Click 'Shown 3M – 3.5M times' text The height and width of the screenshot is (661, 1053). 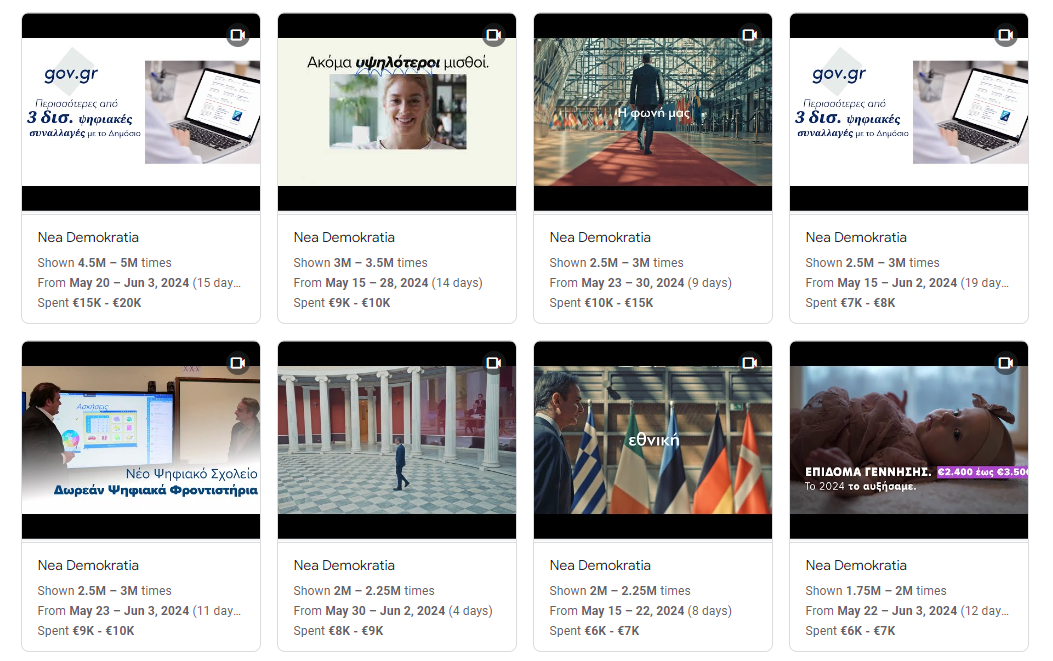[360, 263]
